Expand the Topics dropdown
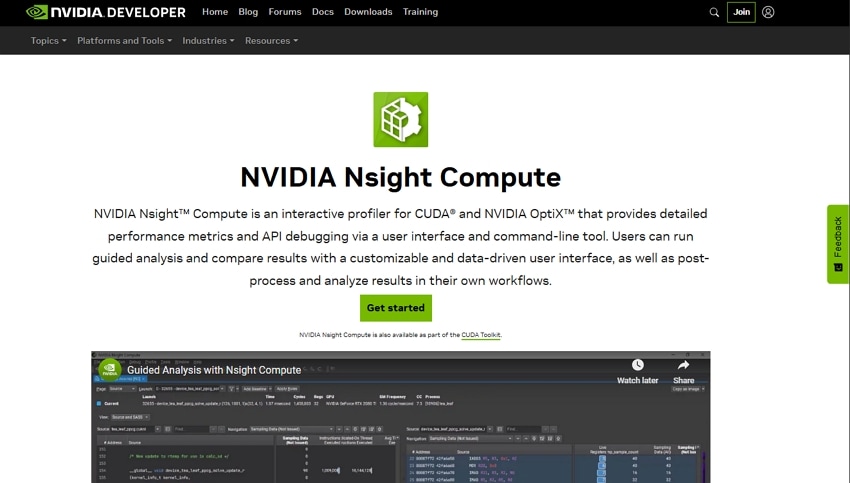Screen dimensions: 850x483 [48, 41]
